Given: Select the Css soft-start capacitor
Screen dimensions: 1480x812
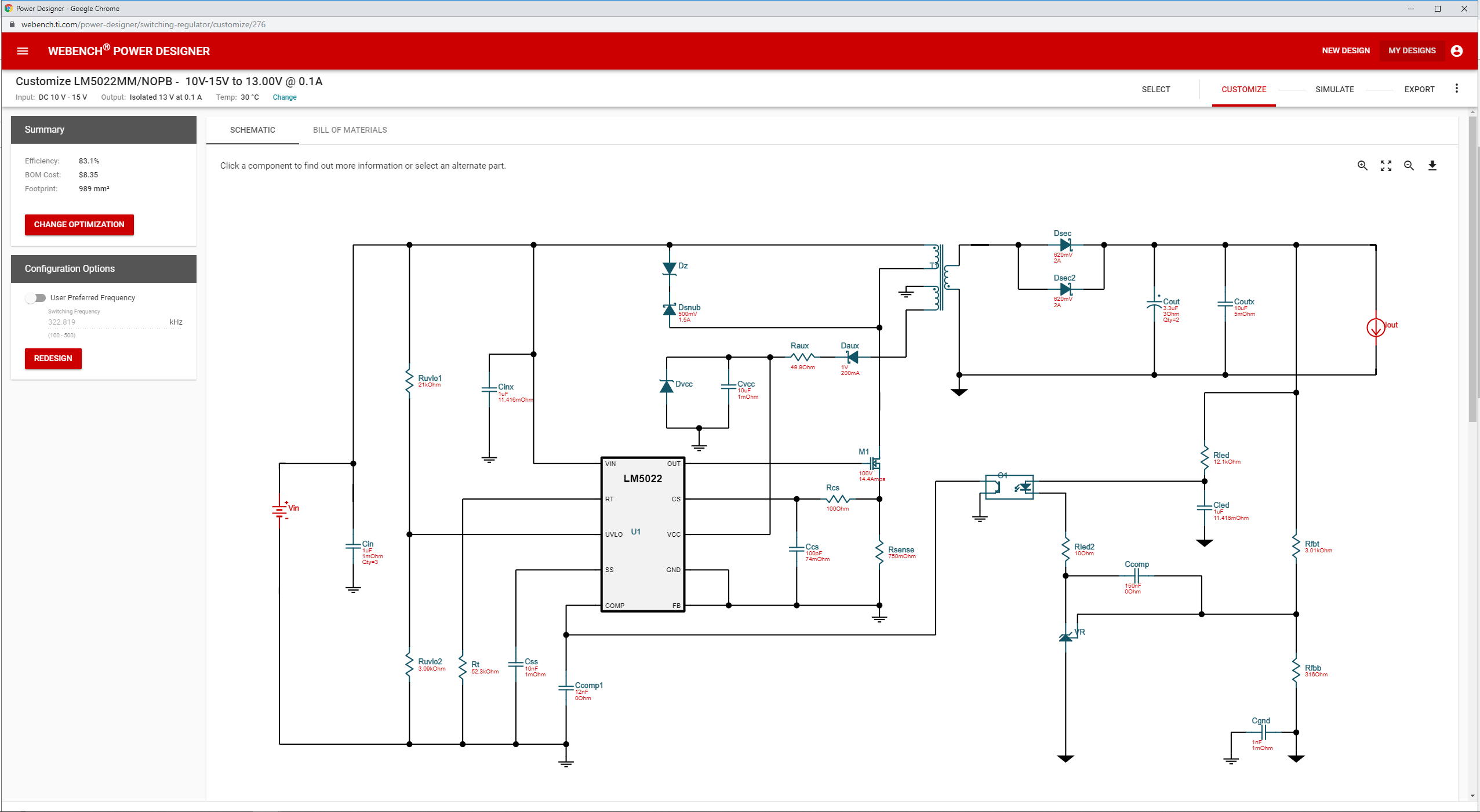Looking at the screenshot, I should [516, 664].
